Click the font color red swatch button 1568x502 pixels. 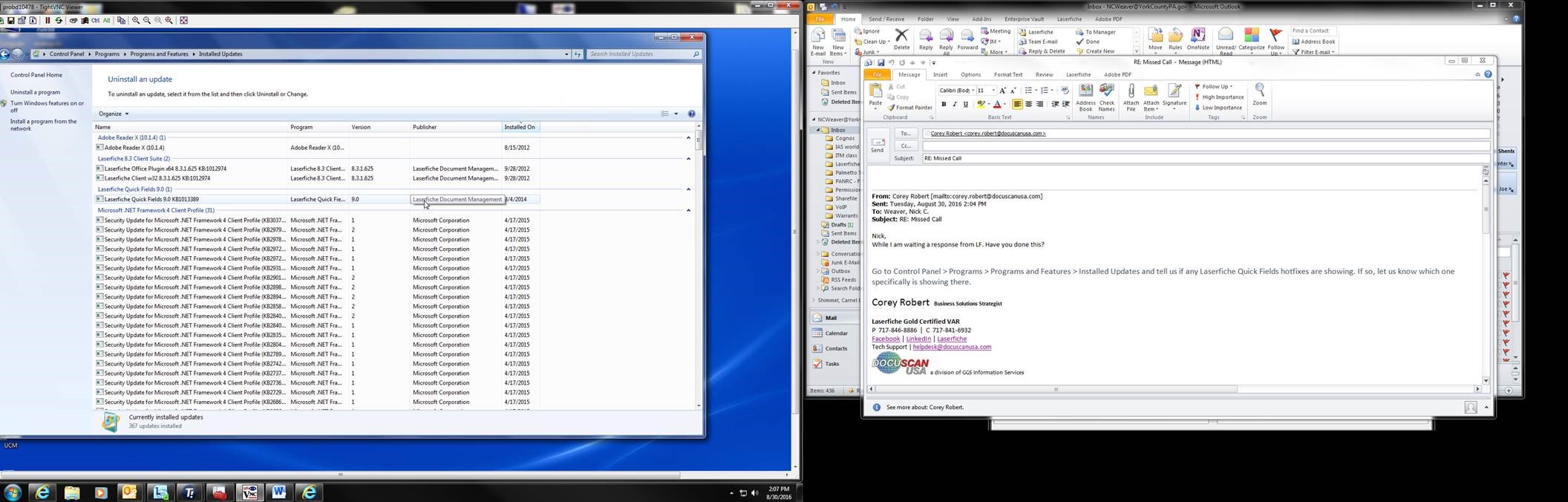tap(997, 105)
